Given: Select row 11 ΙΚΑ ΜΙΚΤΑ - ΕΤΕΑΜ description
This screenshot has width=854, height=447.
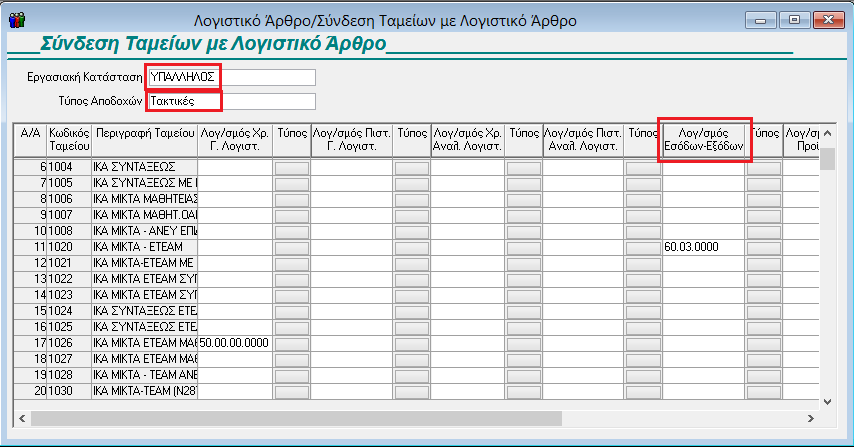Looking at the screenshot, I should tap(145, 247).
